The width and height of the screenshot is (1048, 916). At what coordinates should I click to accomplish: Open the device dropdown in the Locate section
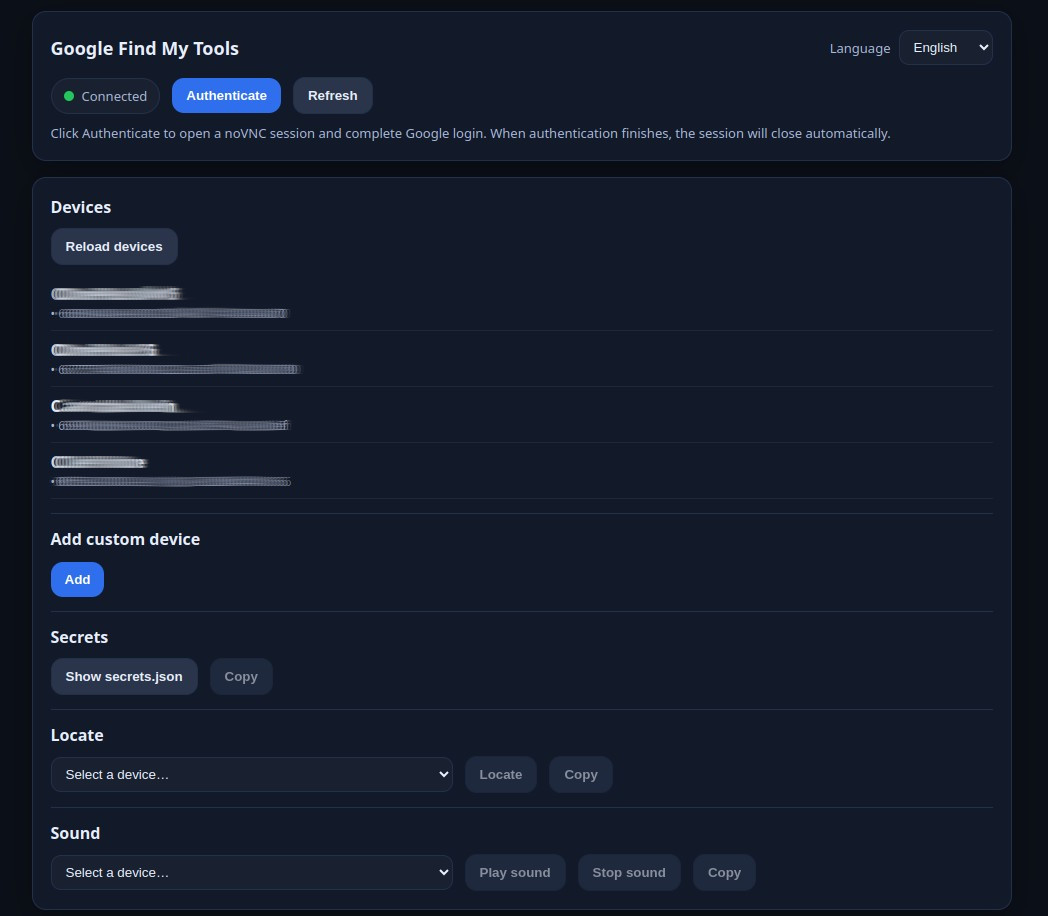tap(252, 774)
